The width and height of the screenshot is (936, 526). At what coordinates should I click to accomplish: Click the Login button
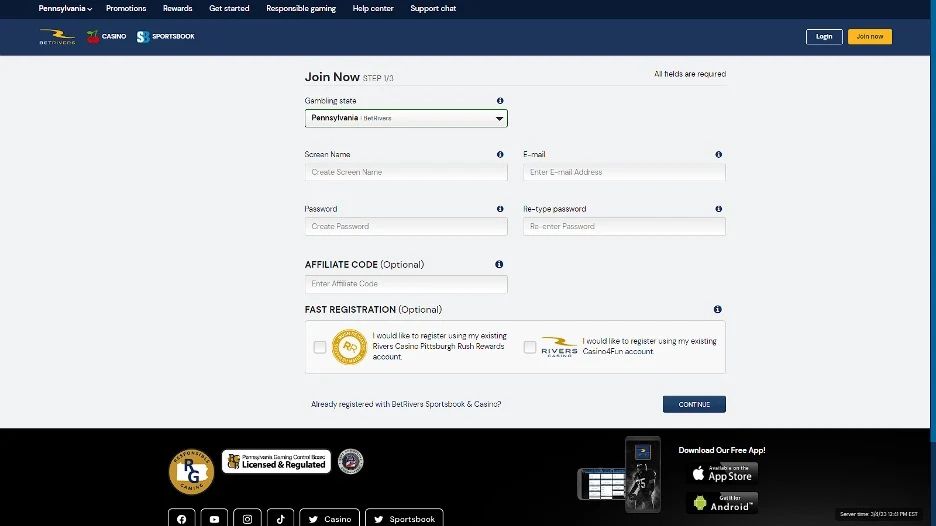824,36
